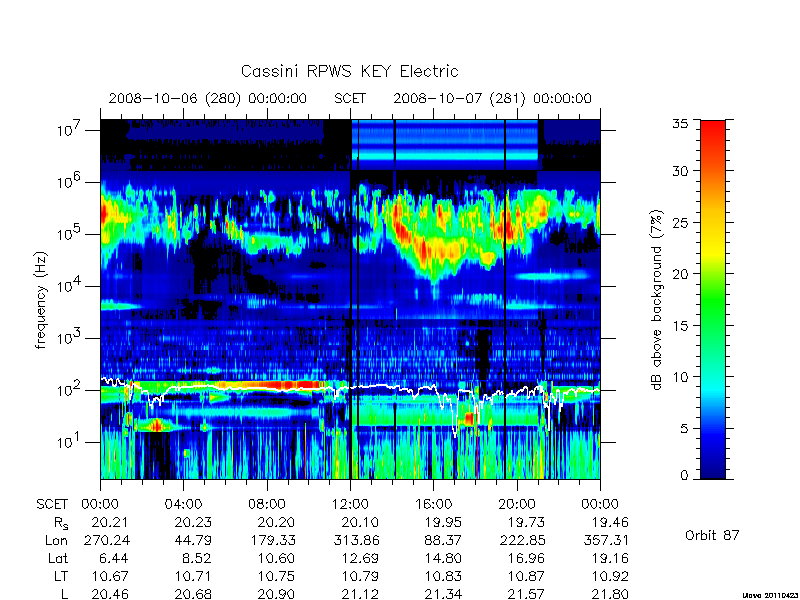Click the 15 value on colorbar
The height and width of the screenshot is (600, 800).
tap(680, 325)
